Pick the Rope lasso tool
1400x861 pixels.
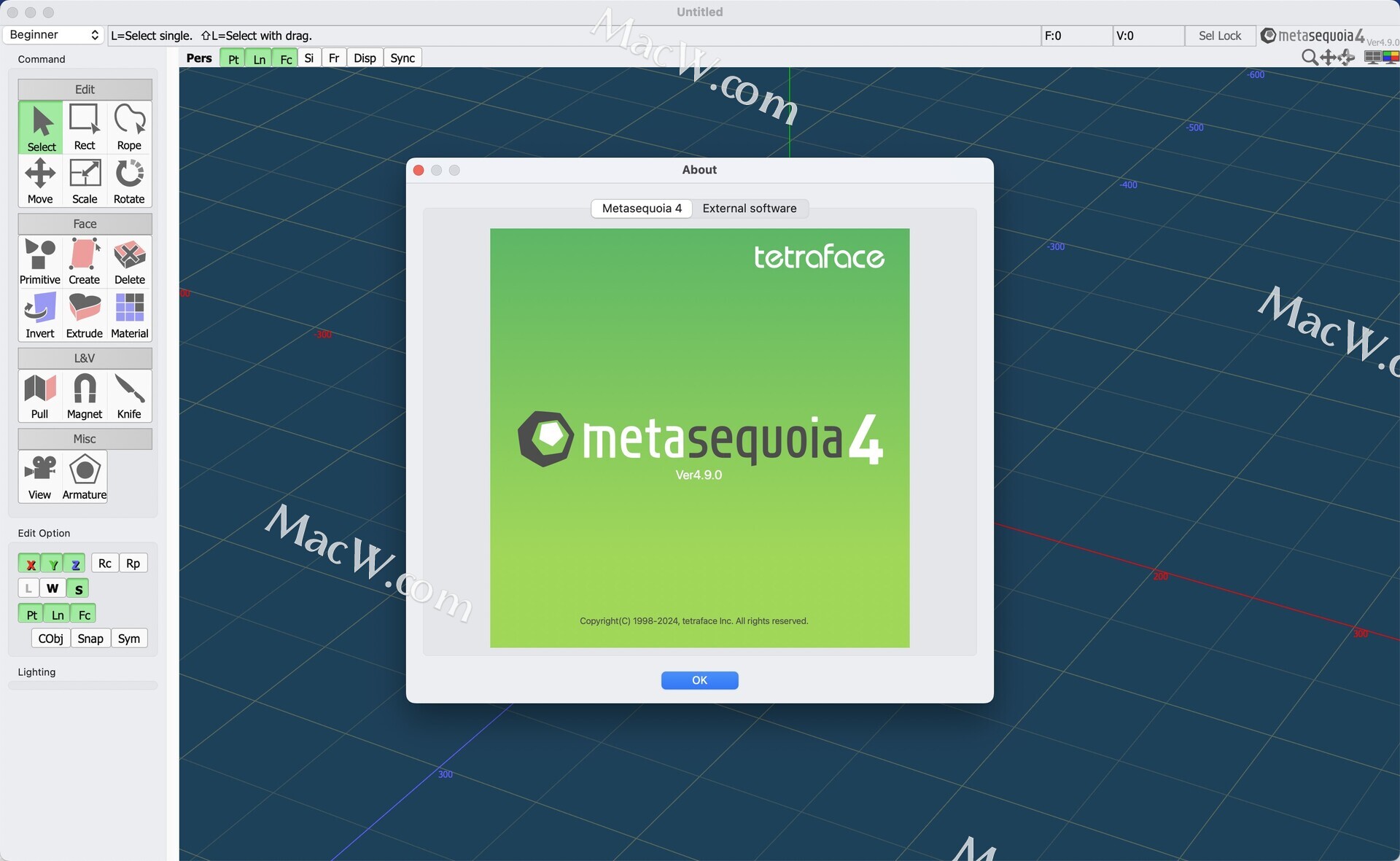click(129, 128)
